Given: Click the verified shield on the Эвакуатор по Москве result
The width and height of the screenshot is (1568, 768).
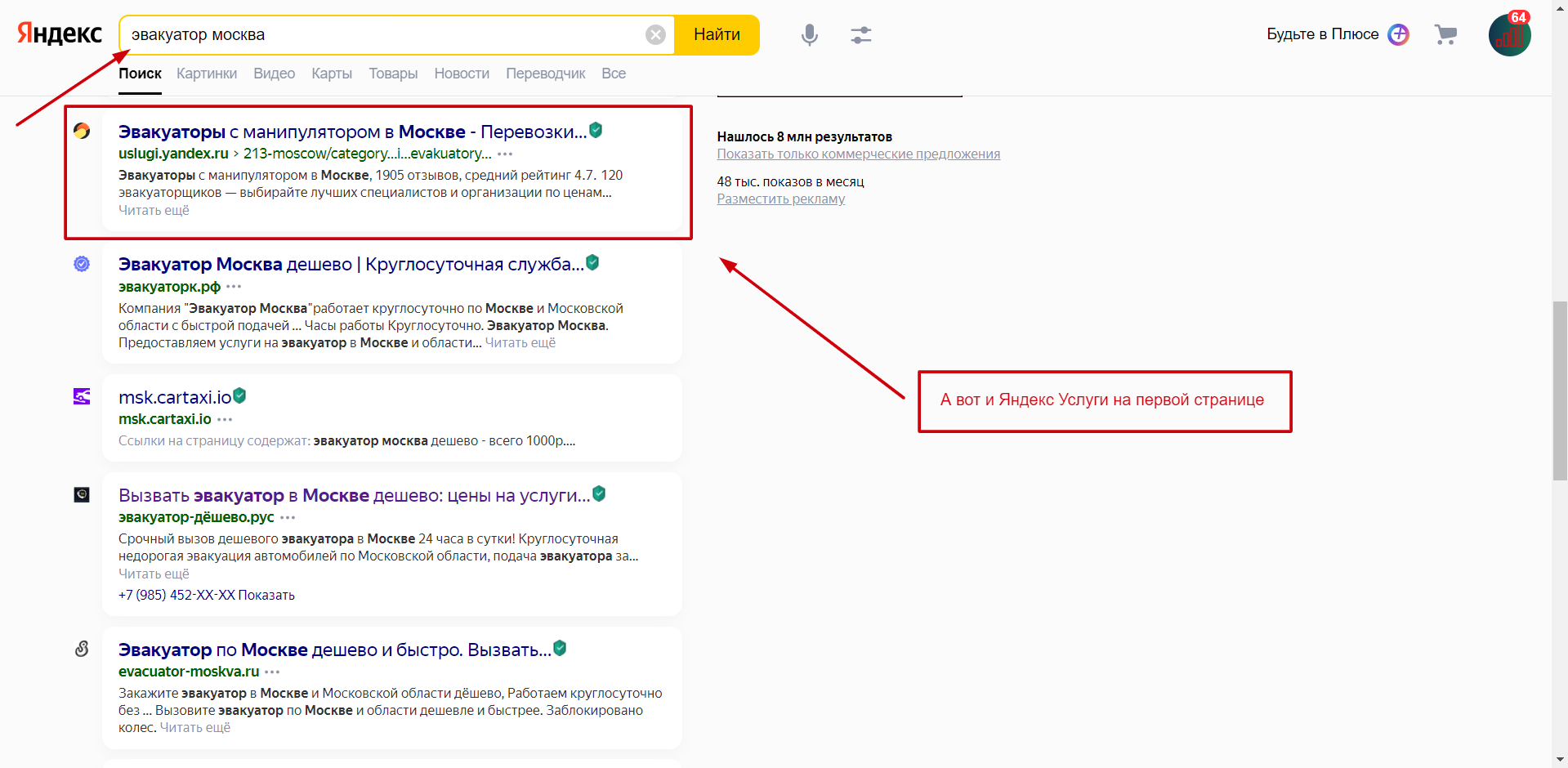Looking at the screenshot, I should [x=560, y=648].
